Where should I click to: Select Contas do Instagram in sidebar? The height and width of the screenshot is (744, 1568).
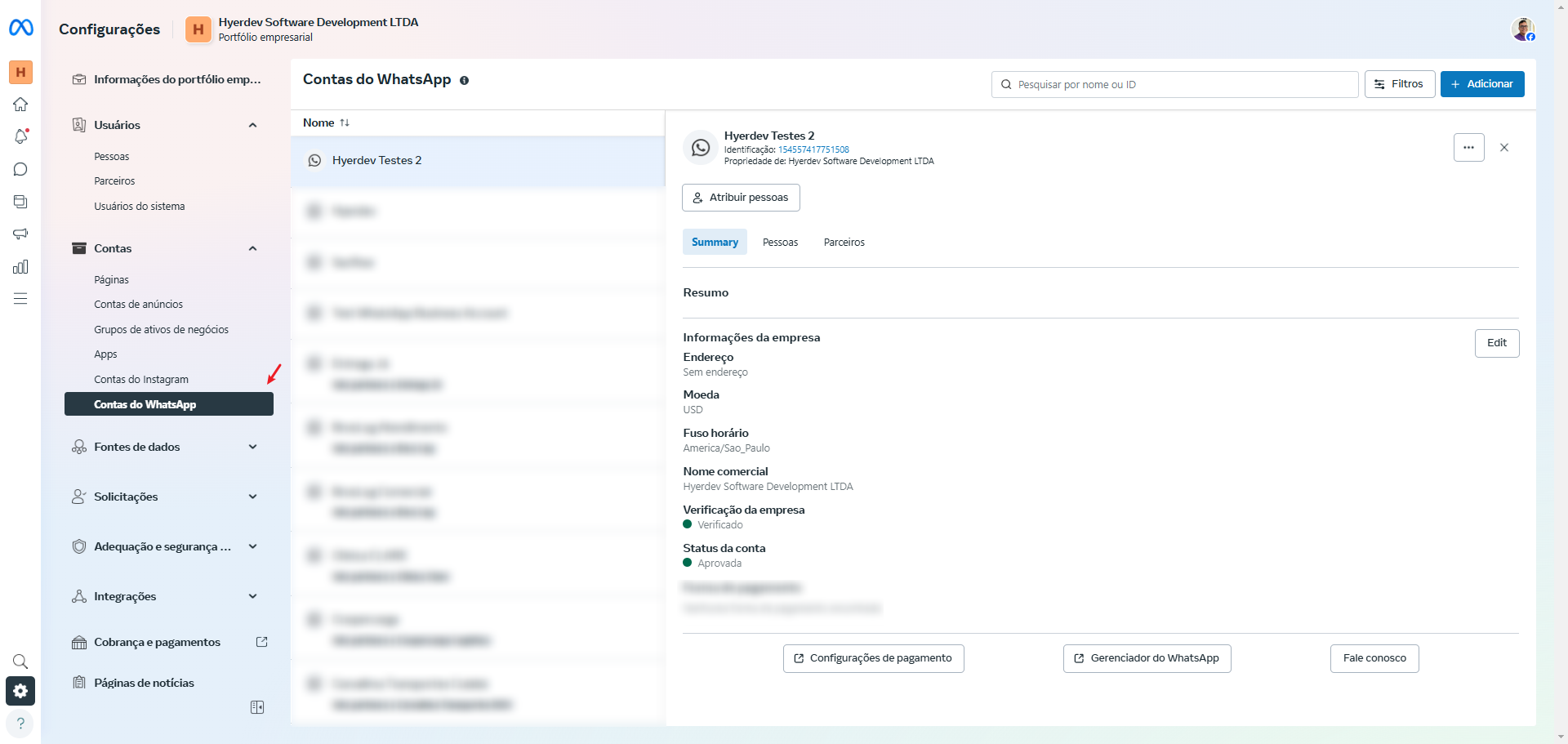coord(141,380)
